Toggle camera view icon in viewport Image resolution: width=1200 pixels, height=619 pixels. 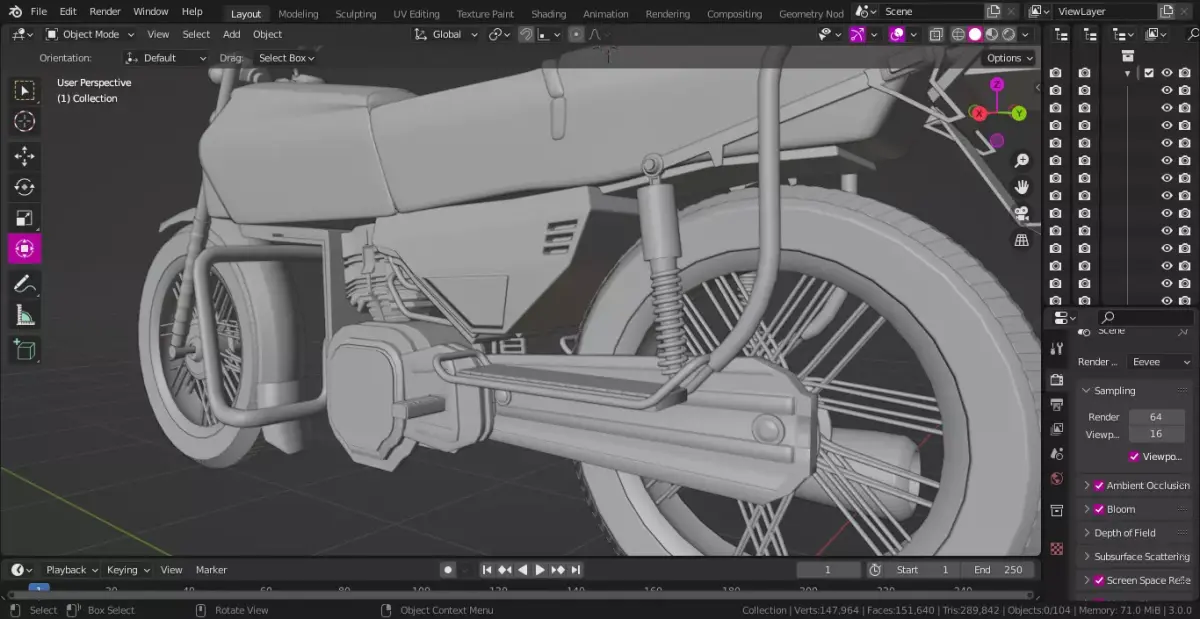coord(1022,213)
